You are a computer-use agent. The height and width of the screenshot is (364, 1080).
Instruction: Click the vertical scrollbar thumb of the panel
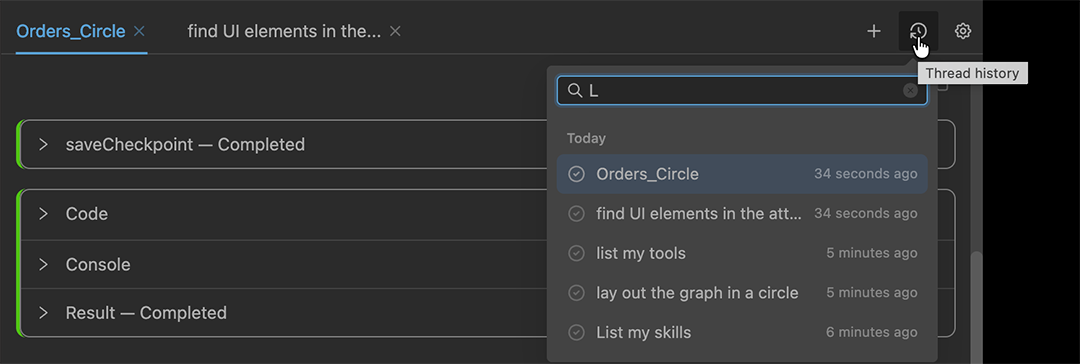point(976,307)
